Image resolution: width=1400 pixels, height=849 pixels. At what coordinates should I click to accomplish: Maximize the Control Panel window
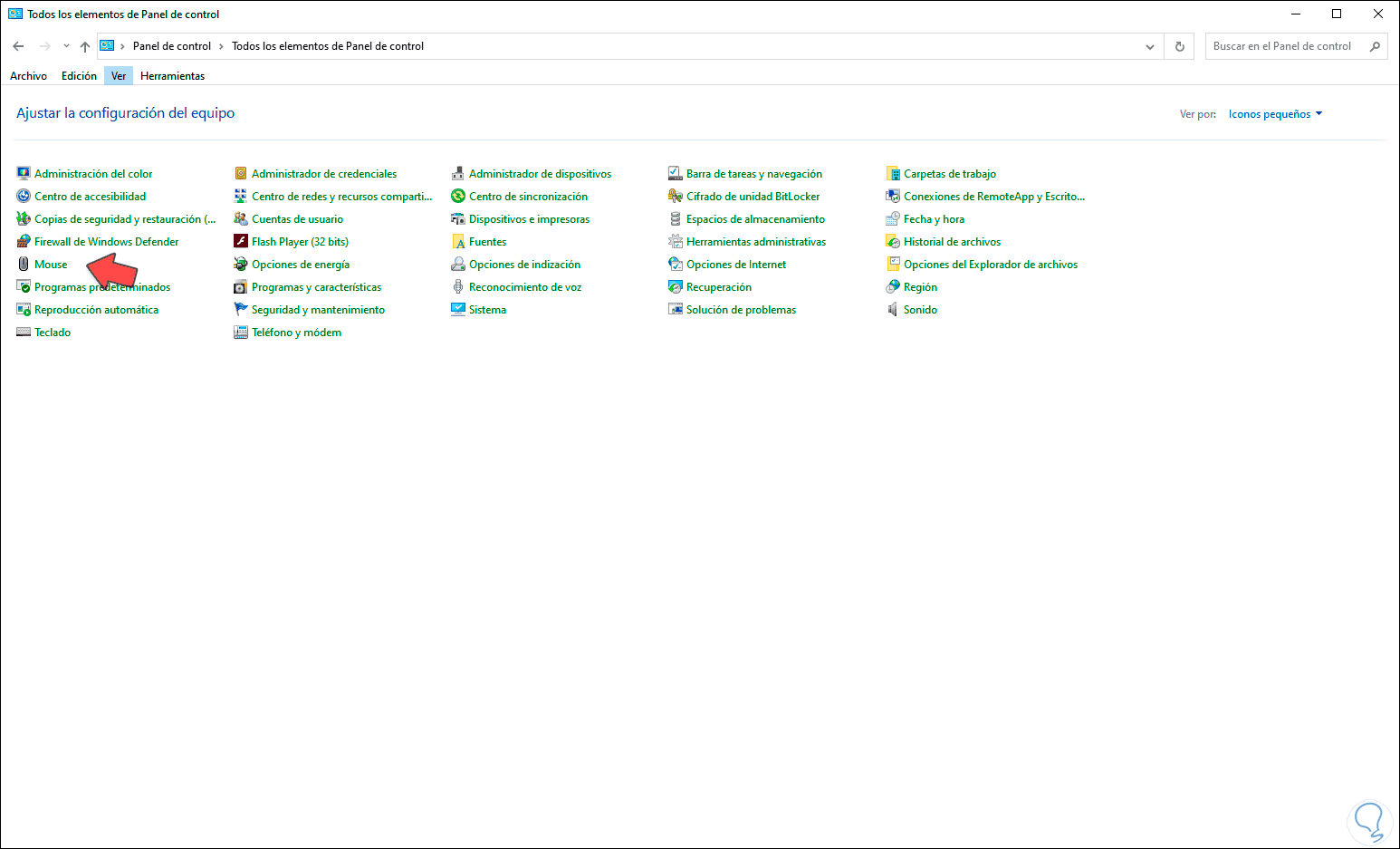point(1337,14)
